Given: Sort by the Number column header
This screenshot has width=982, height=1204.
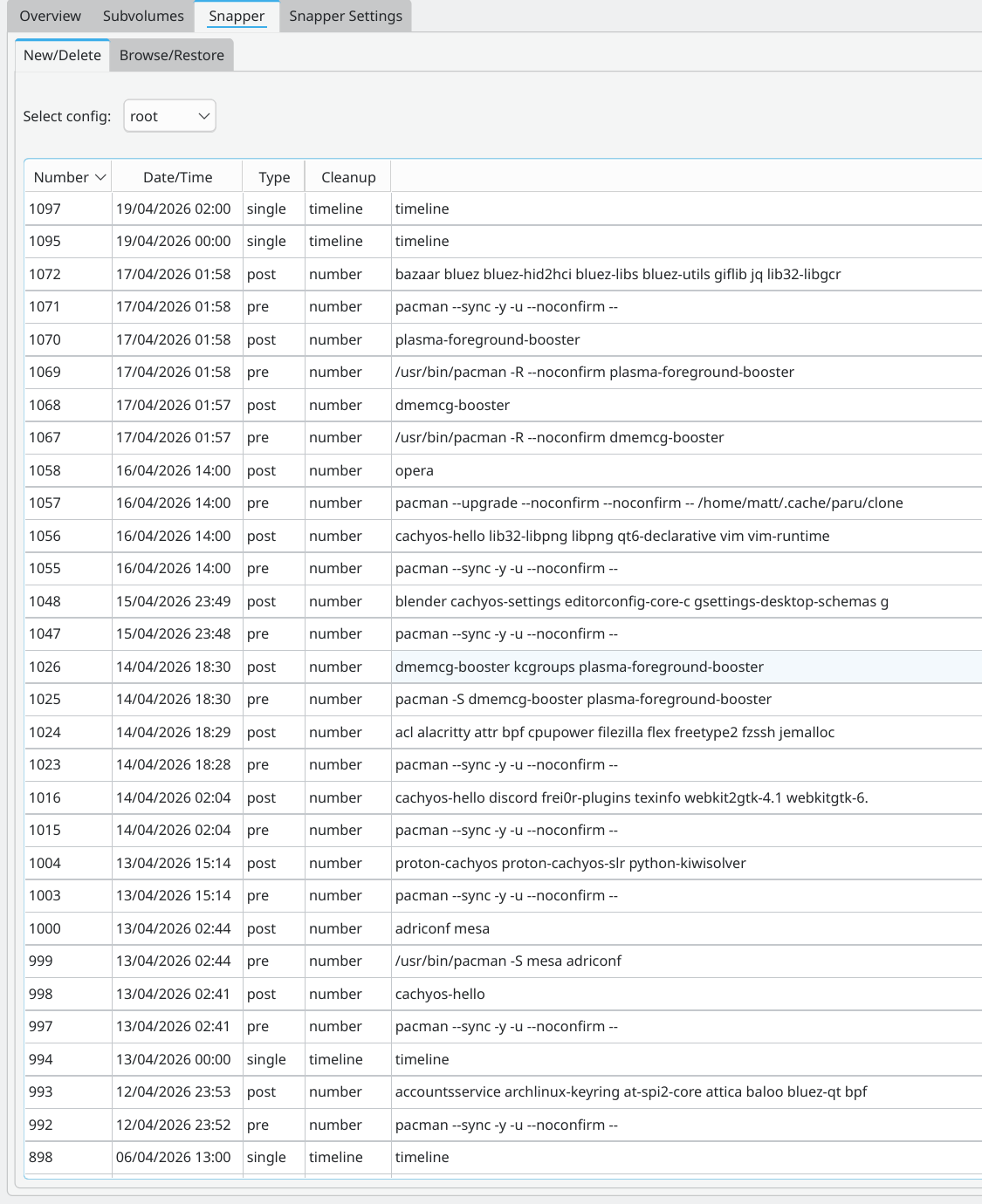Looking at the screenshot, I should (69, 177).
